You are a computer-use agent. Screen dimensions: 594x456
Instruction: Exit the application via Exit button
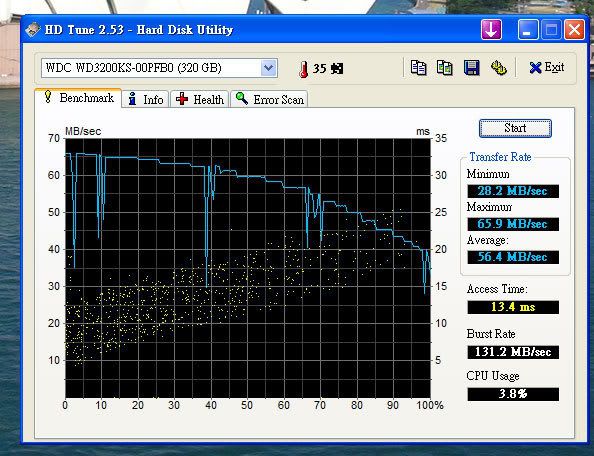pos(547,68)
